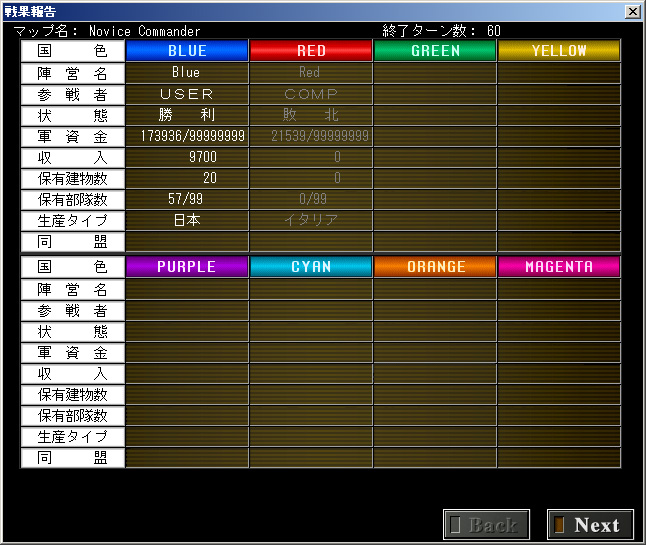The width and height of the screenshot is (646, 545).
Task: Click the USER participant cell
Action: [x=187, y=94]
